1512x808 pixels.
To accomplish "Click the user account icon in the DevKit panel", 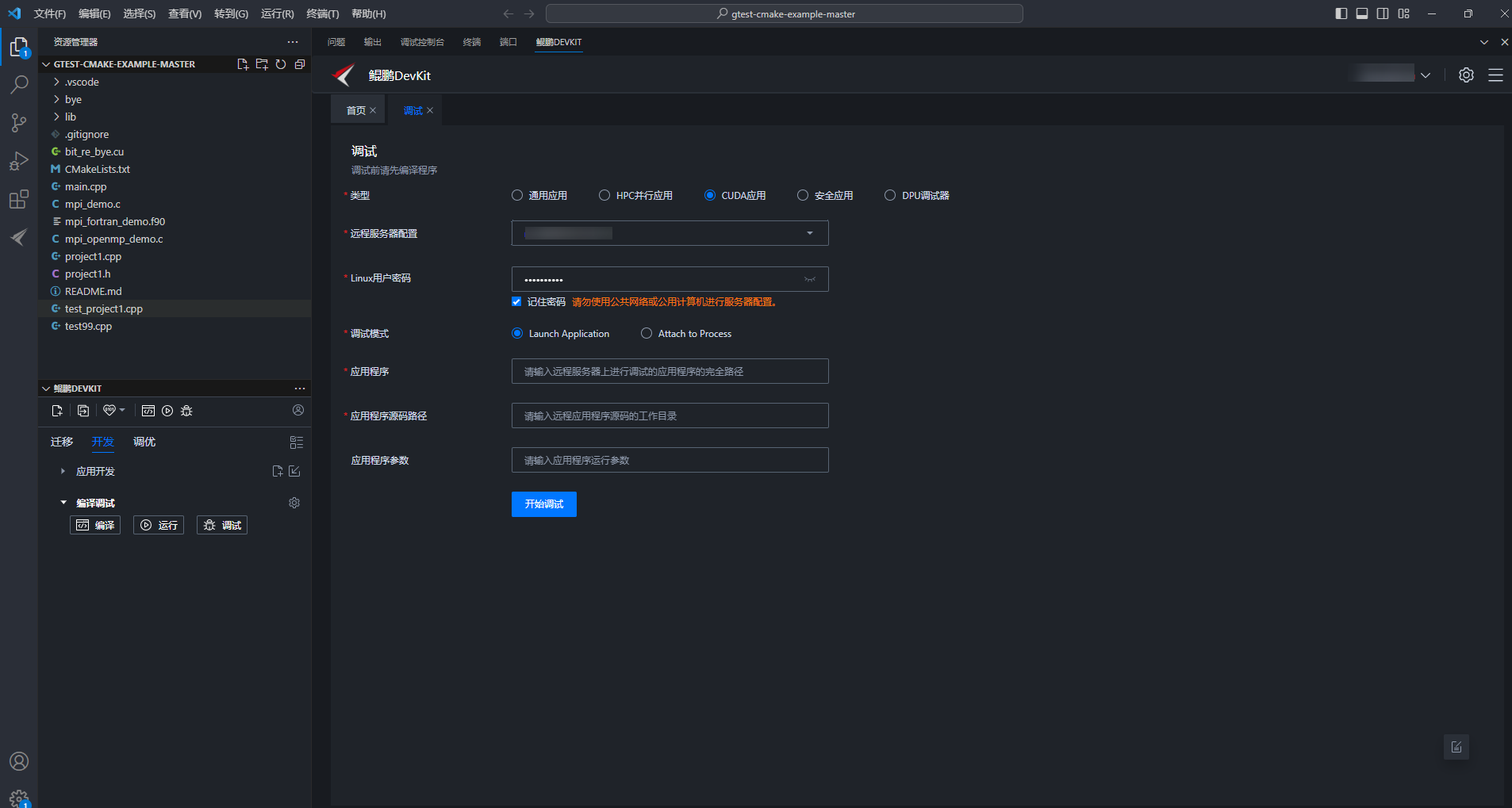I will click(x=298, y=410).
